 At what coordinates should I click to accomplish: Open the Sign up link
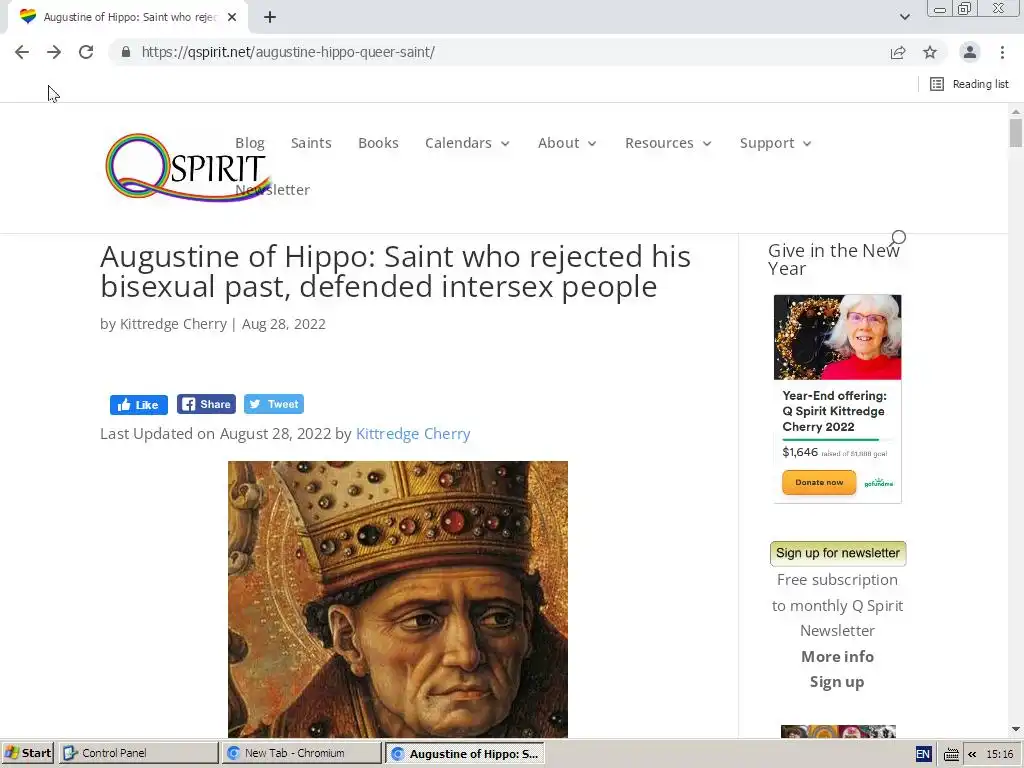pos(837,682)
